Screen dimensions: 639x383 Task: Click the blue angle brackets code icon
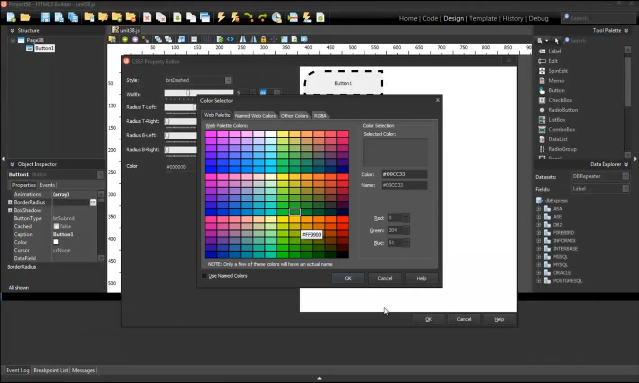[230, 39]
